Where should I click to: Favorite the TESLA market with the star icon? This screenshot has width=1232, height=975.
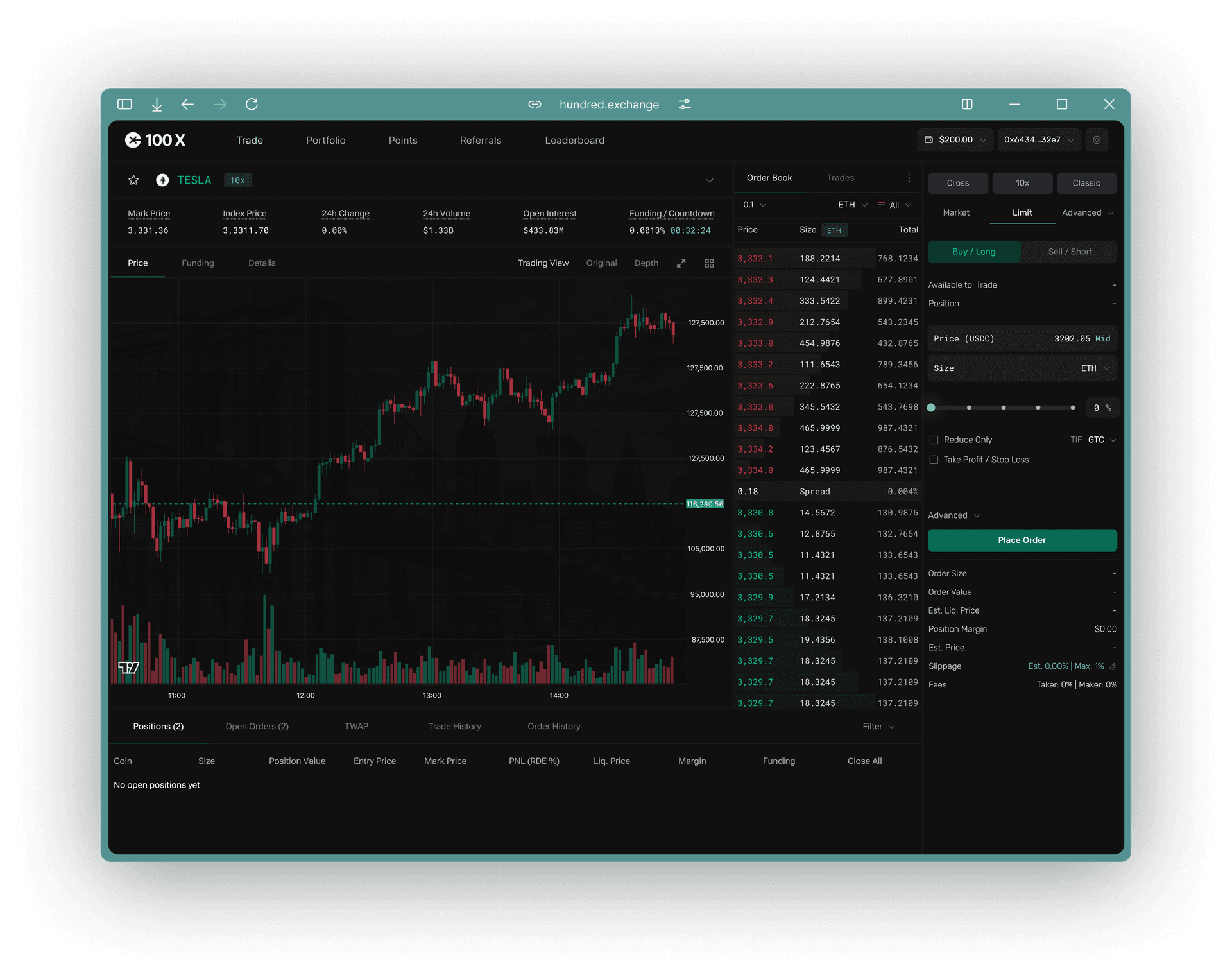coord(133,180)
